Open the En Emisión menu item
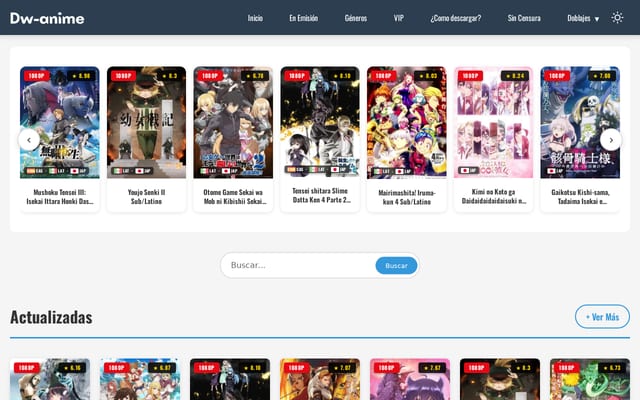The height and width of the screenshot is (400, 640). [304, 18]
